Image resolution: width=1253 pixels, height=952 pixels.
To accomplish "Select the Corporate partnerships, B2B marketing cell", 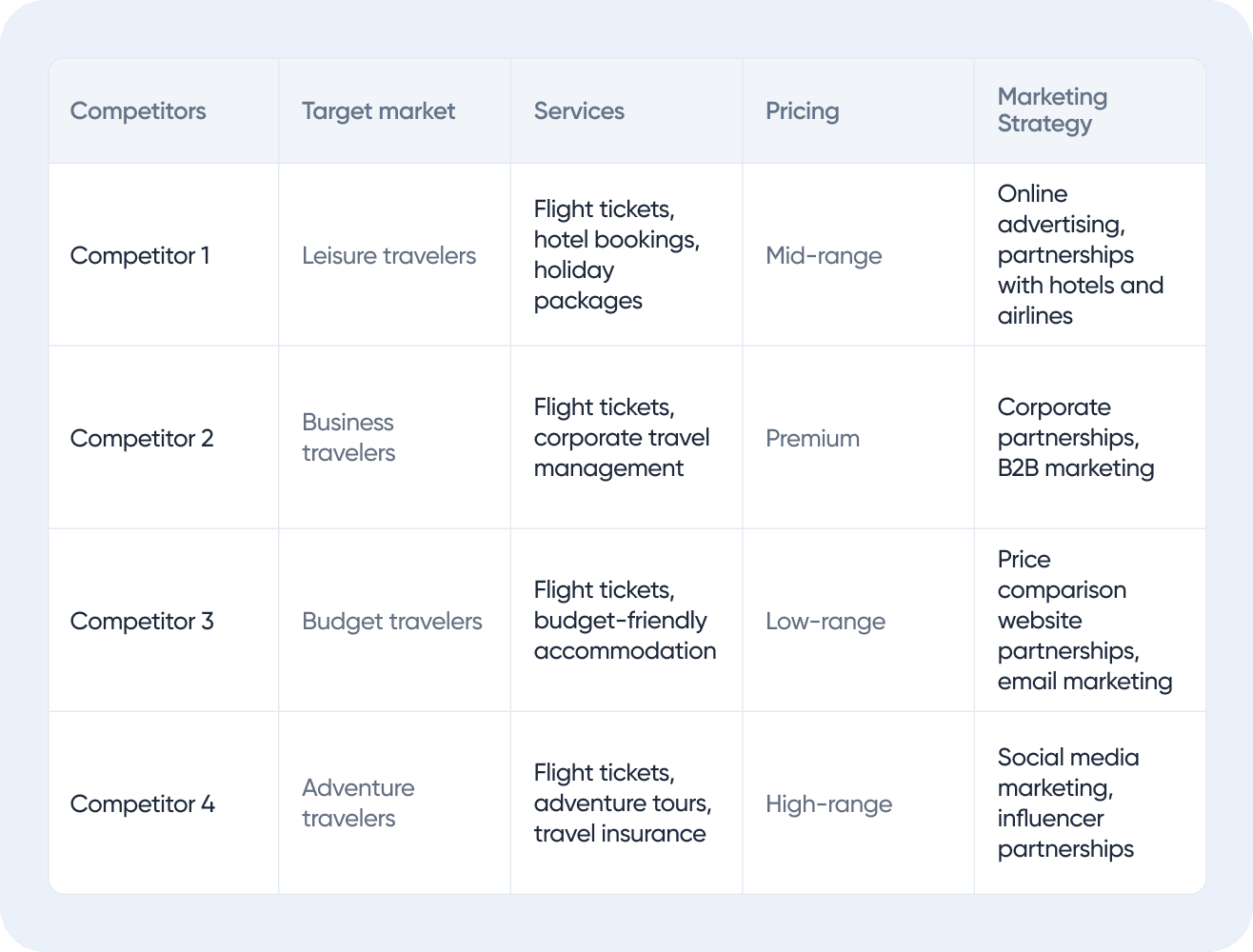I will 1076,438.
